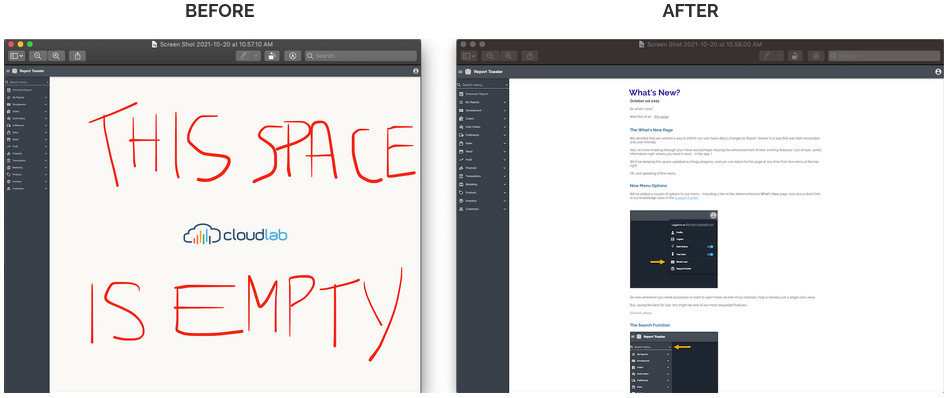Viewport: 949px width, 398px height.
Task: Select Marketing row in AFTER window sidebar
Action: [482, 184]
